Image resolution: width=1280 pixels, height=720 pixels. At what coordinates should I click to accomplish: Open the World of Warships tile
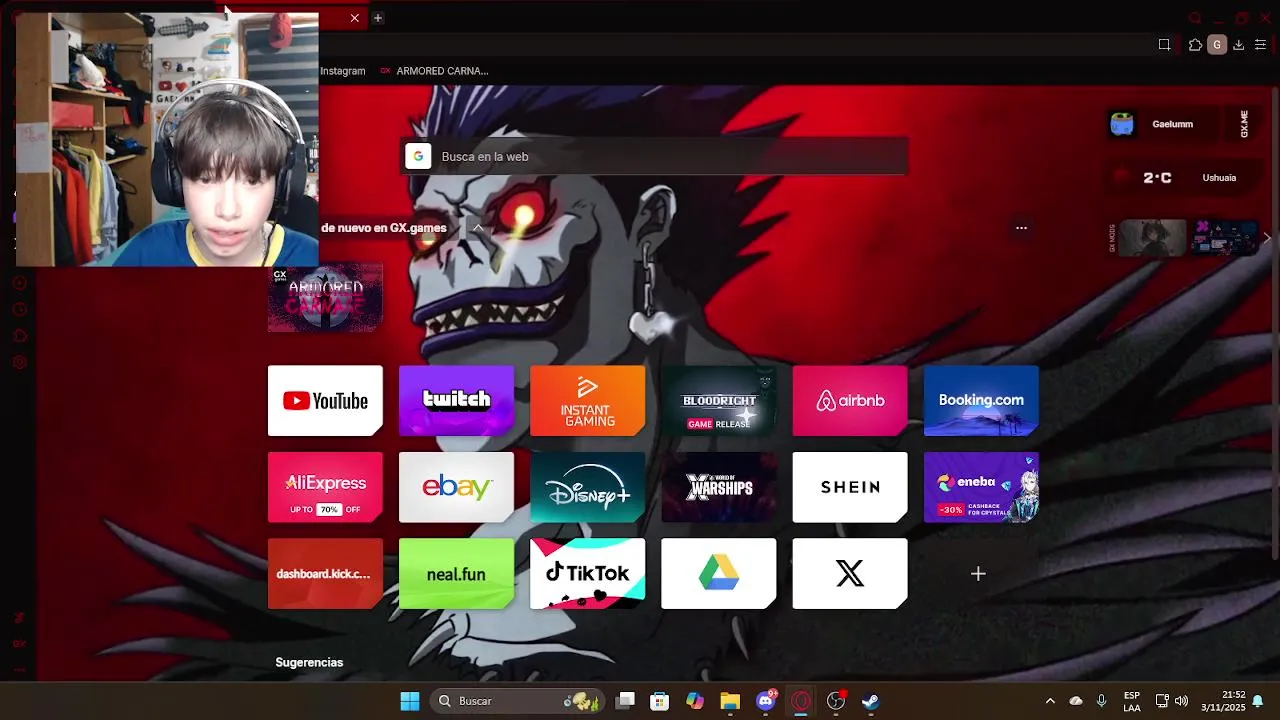pyautogui.click(x=718, y=487)
